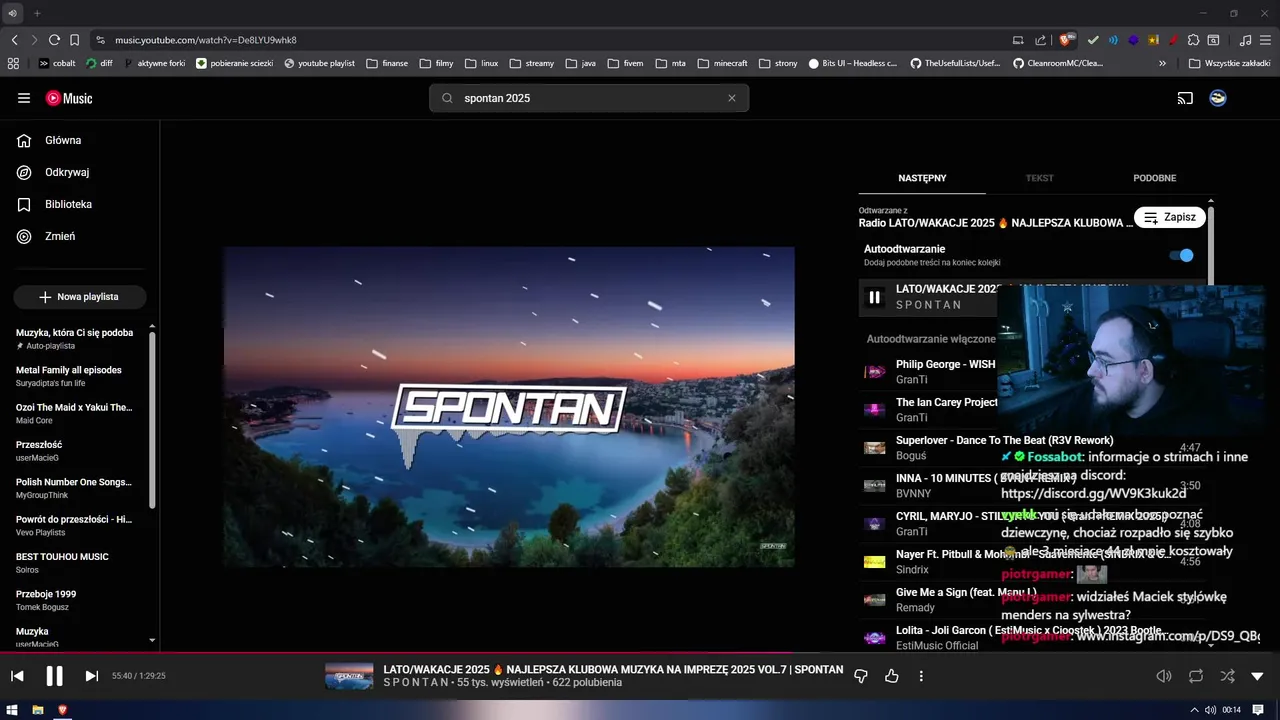The image size is (1280, 720).
Task: Seek on the red playback progress bar
Action: pos(640,653)
